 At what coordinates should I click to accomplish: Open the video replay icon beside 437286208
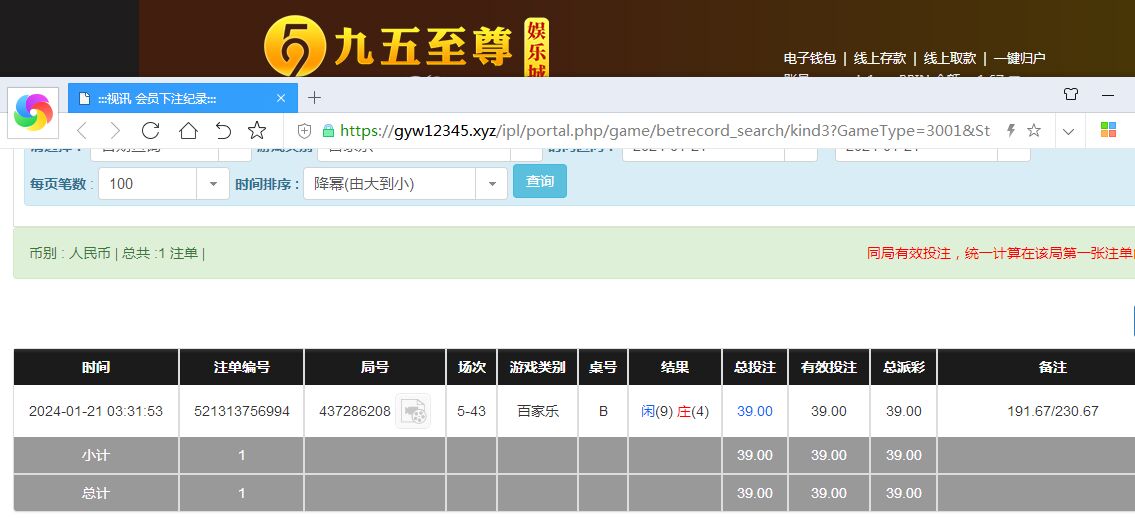[412, 411]
